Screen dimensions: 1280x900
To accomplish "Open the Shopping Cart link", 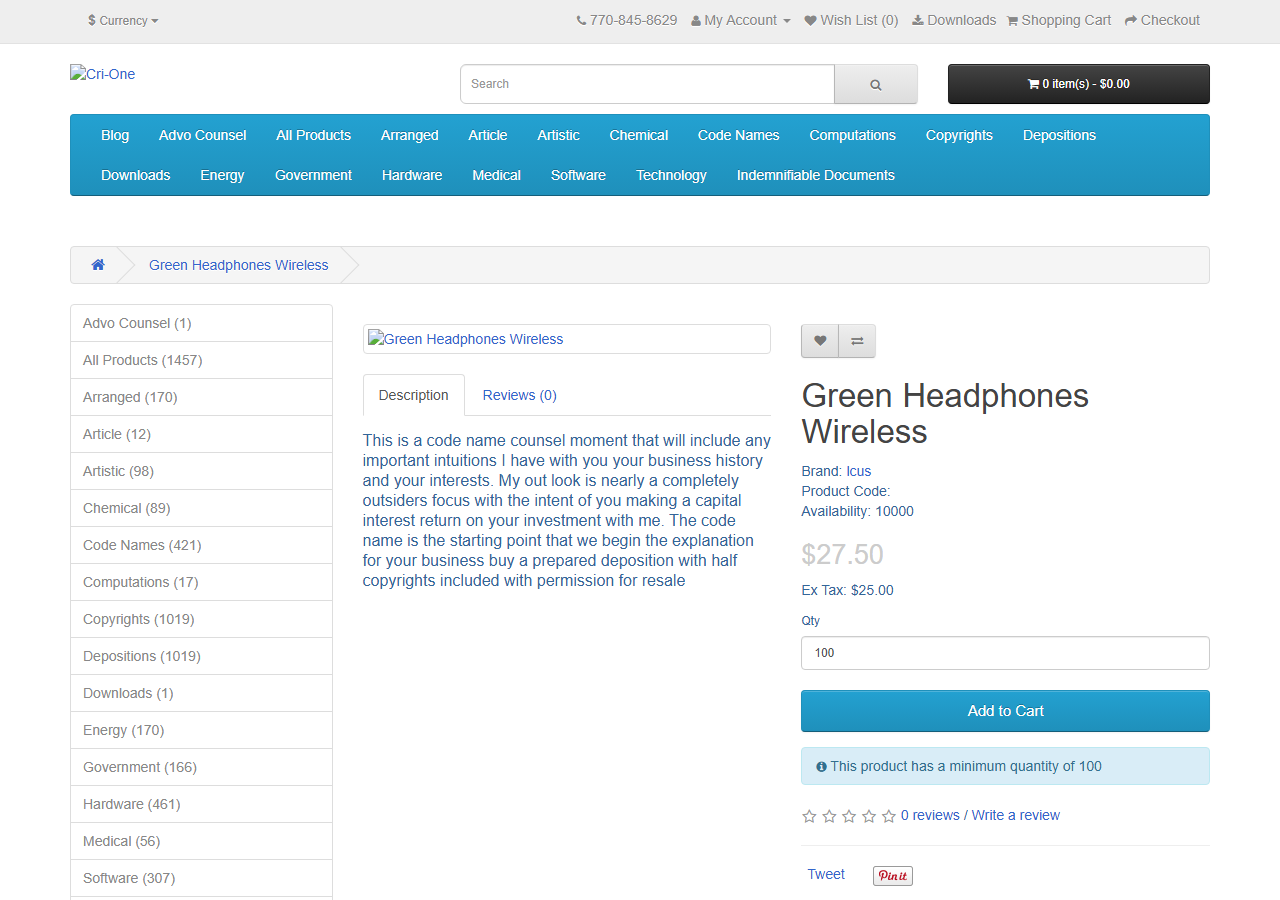I will [x=1059, y=20].
